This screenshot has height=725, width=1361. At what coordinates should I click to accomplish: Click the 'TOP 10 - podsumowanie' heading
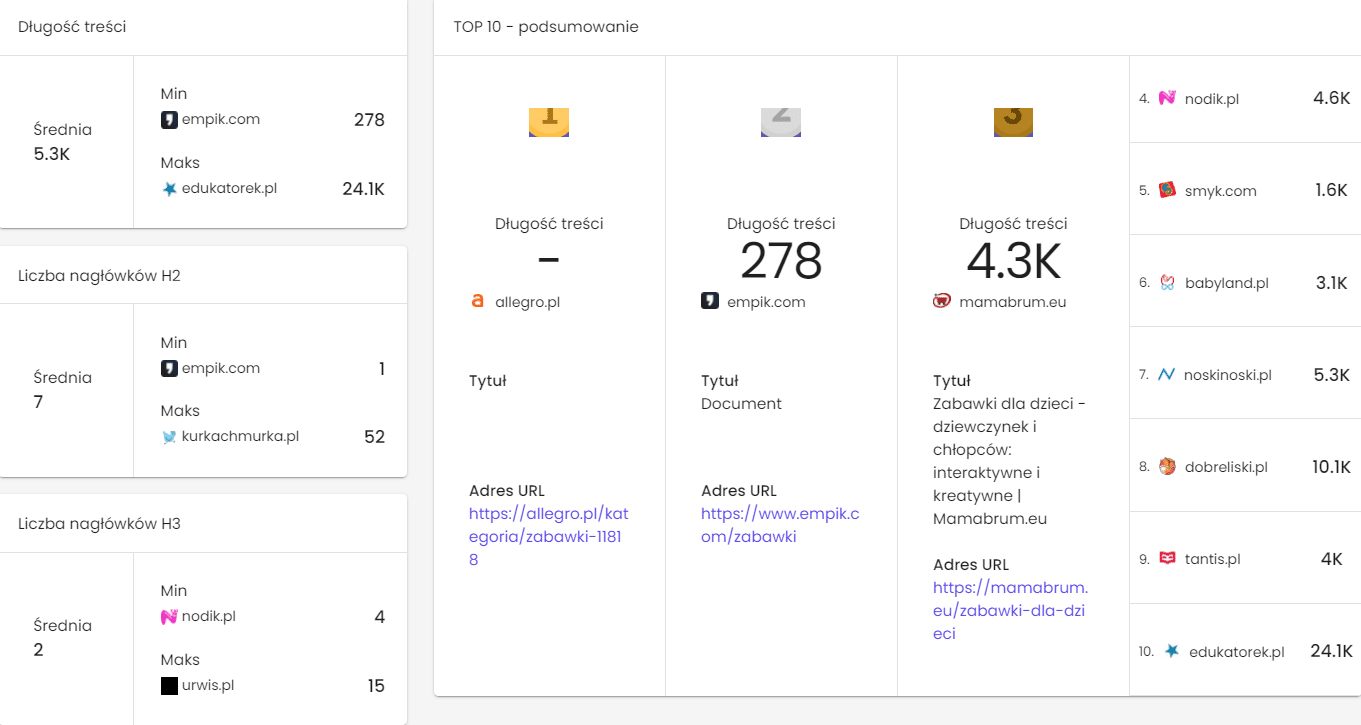pyautogui.click(x=546, y=27)
